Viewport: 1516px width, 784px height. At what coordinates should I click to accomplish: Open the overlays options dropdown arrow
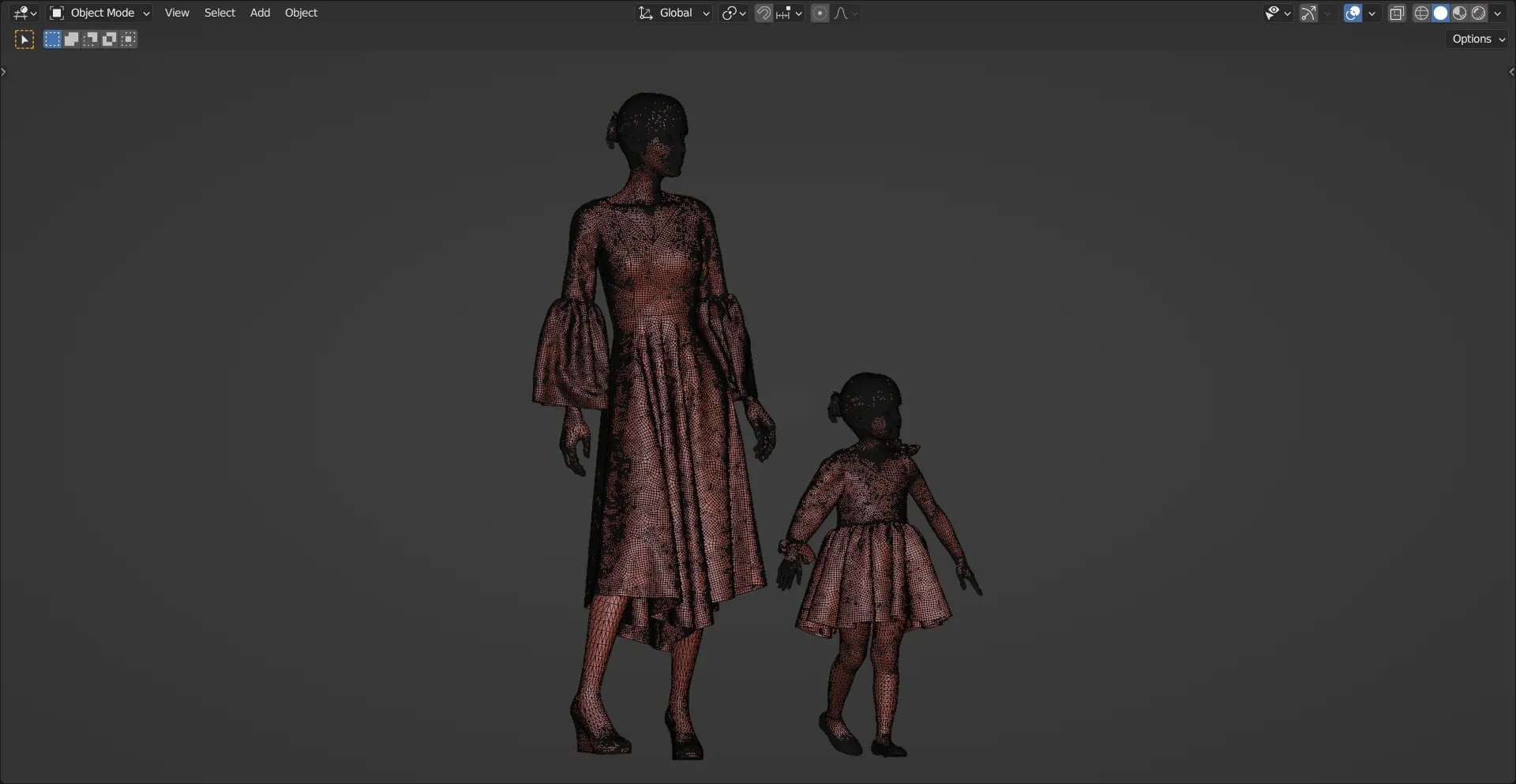pos(1372,13)
